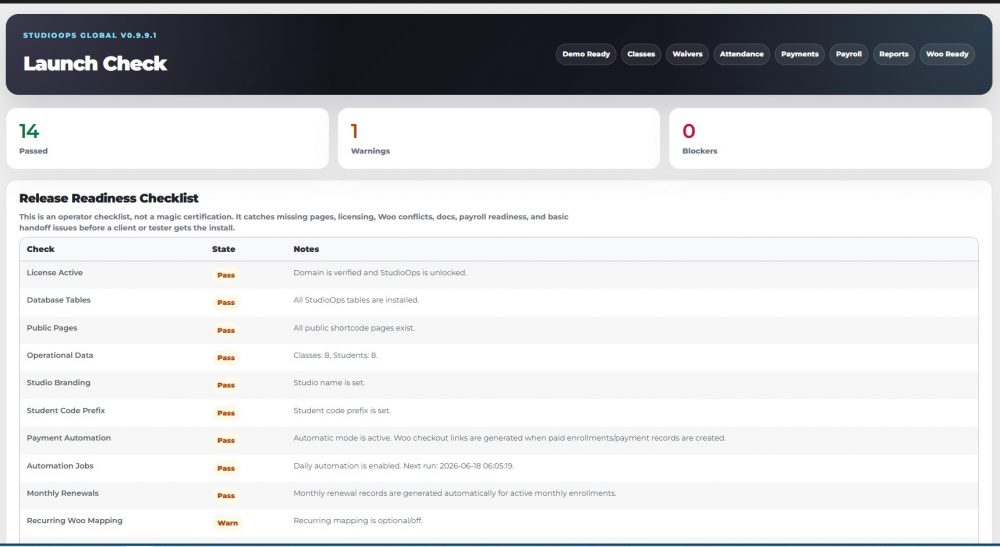Select the Student Code Prefix row label
The width and height of the screenshot is (1000, 547).
click(66, 411)
